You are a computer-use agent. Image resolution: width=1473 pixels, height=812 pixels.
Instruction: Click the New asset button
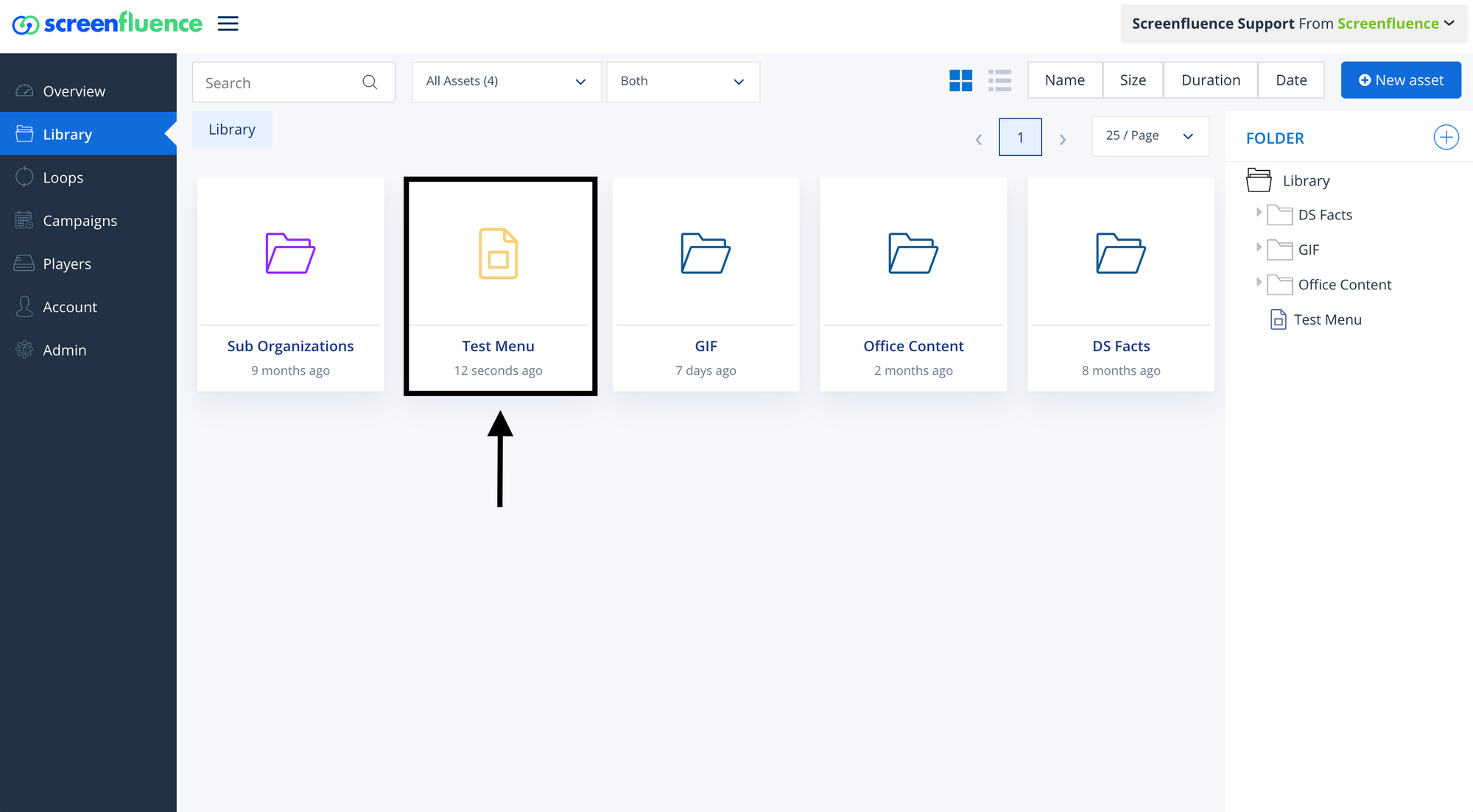pyautogui.click(x=1401, y=80)
